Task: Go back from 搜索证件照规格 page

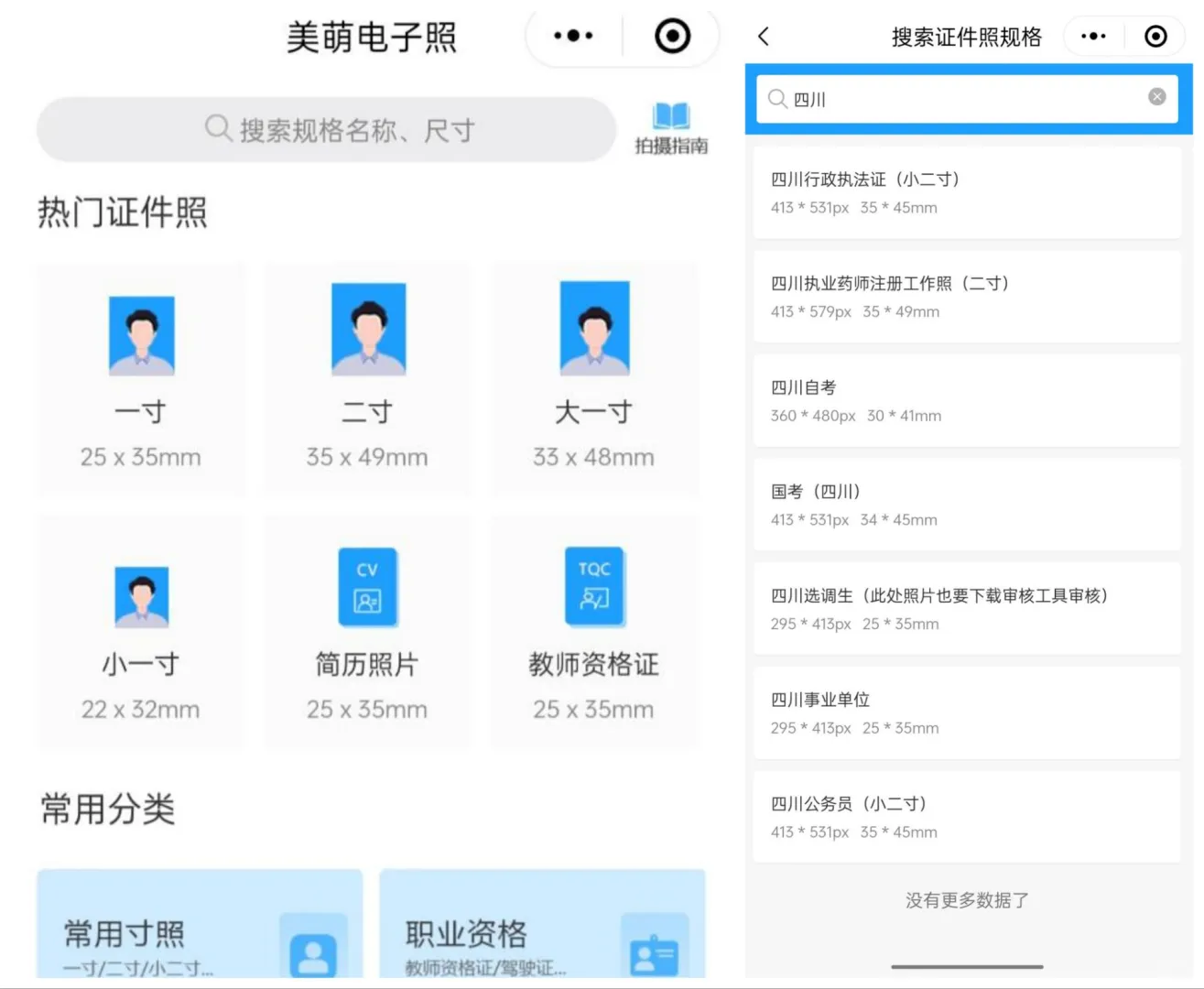Action: [764, 36]
